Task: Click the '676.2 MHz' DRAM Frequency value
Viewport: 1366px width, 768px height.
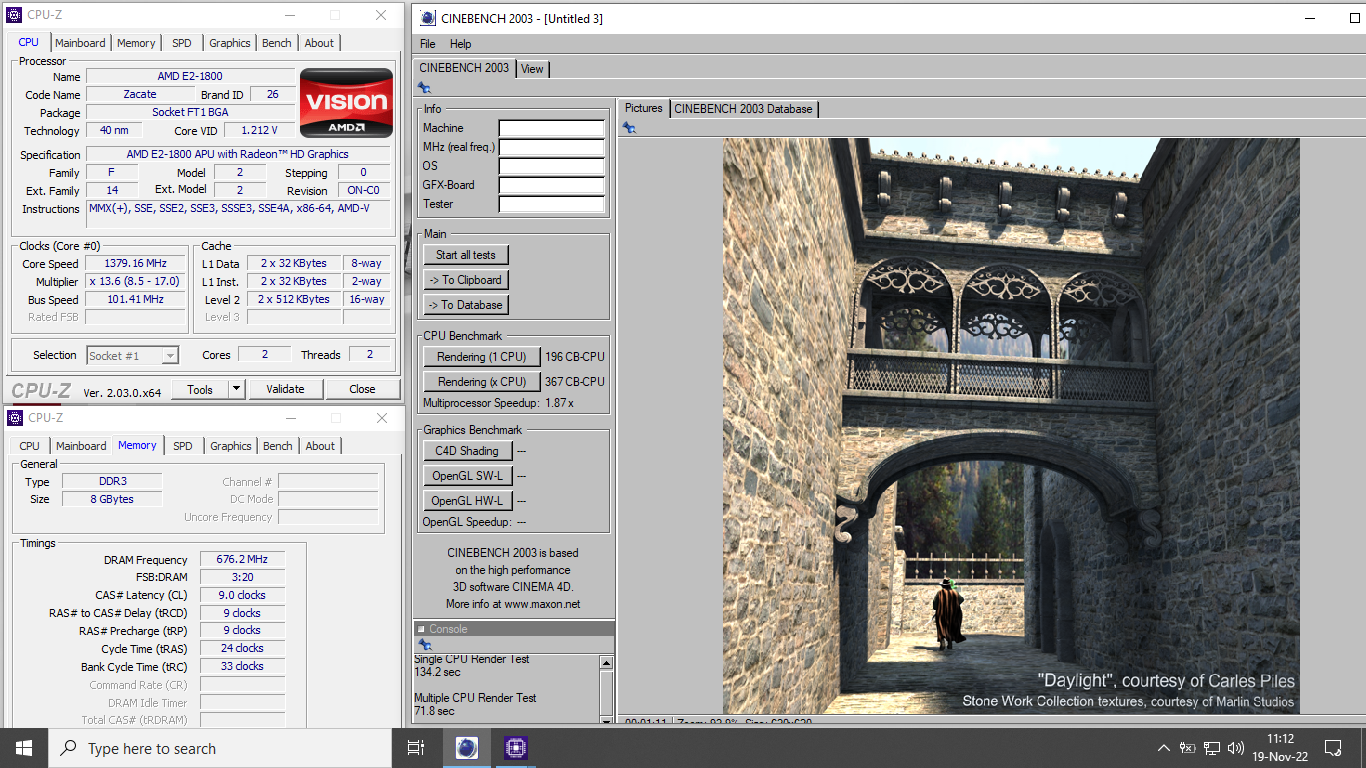Action: 242,560
